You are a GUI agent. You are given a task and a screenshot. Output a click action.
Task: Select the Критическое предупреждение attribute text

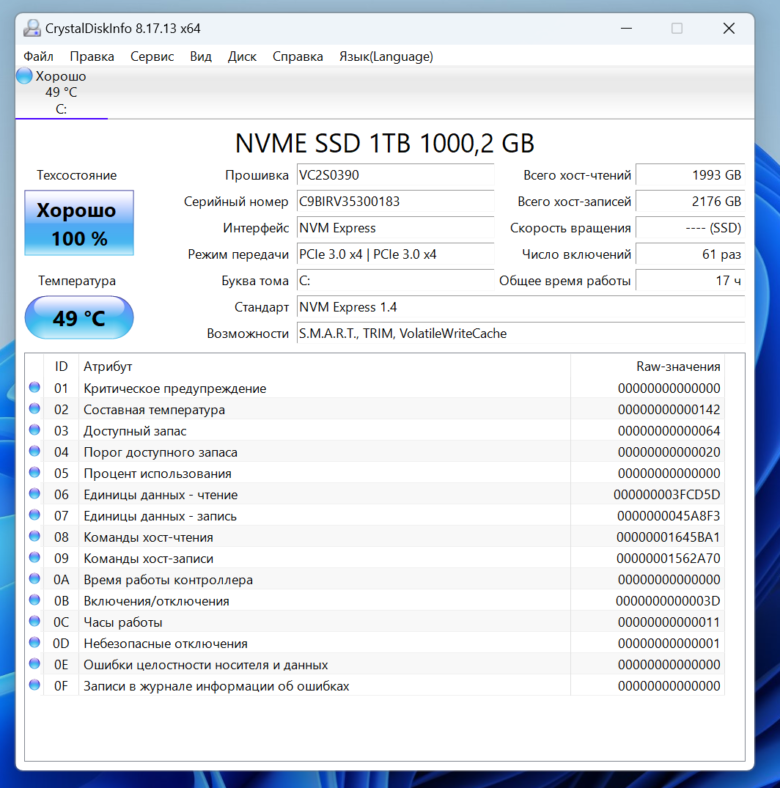pyautogui.click(x=174, y=388)
